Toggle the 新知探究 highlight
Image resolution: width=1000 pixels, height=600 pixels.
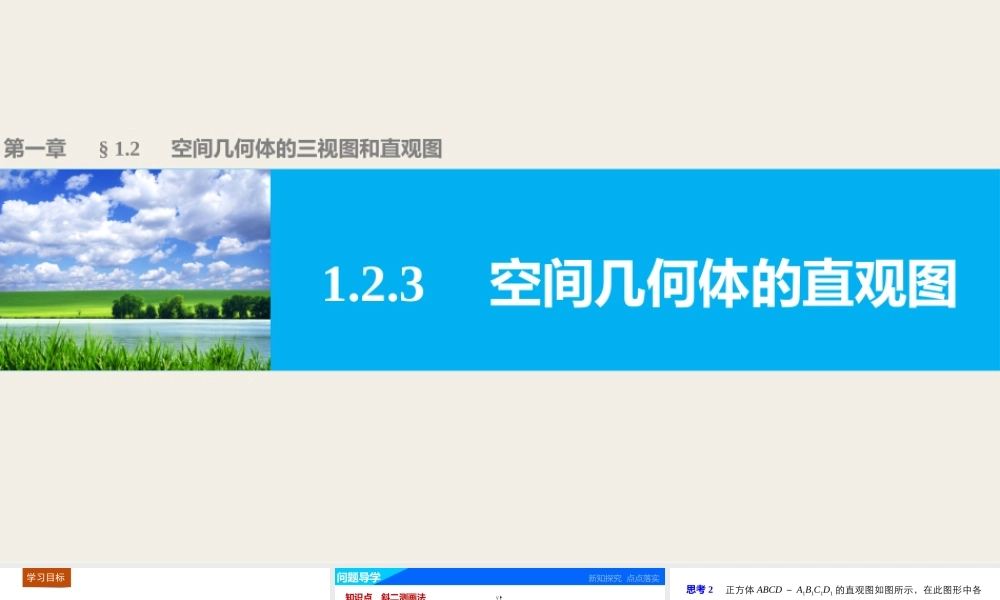click(604, 577)
